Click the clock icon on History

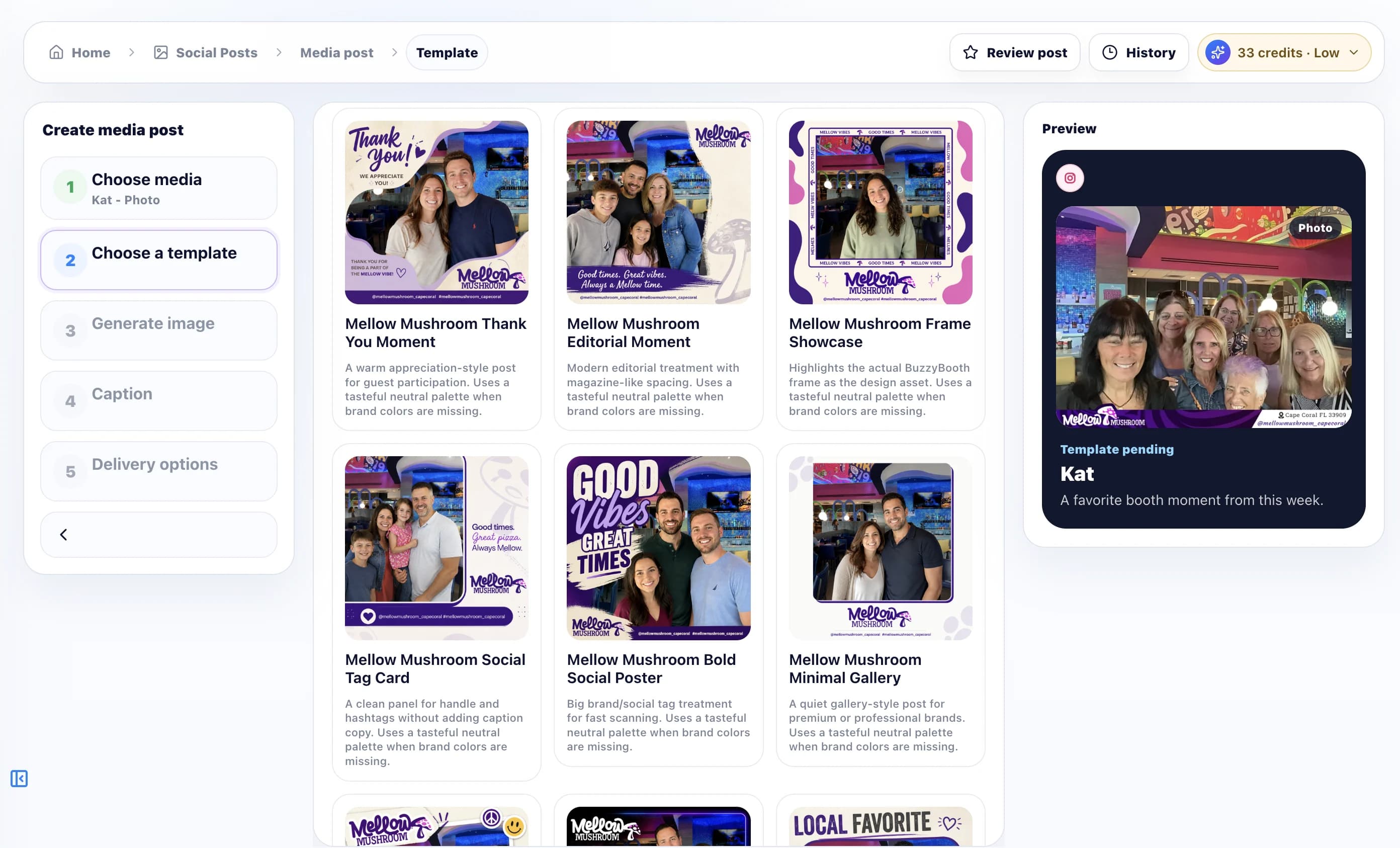1110,52
